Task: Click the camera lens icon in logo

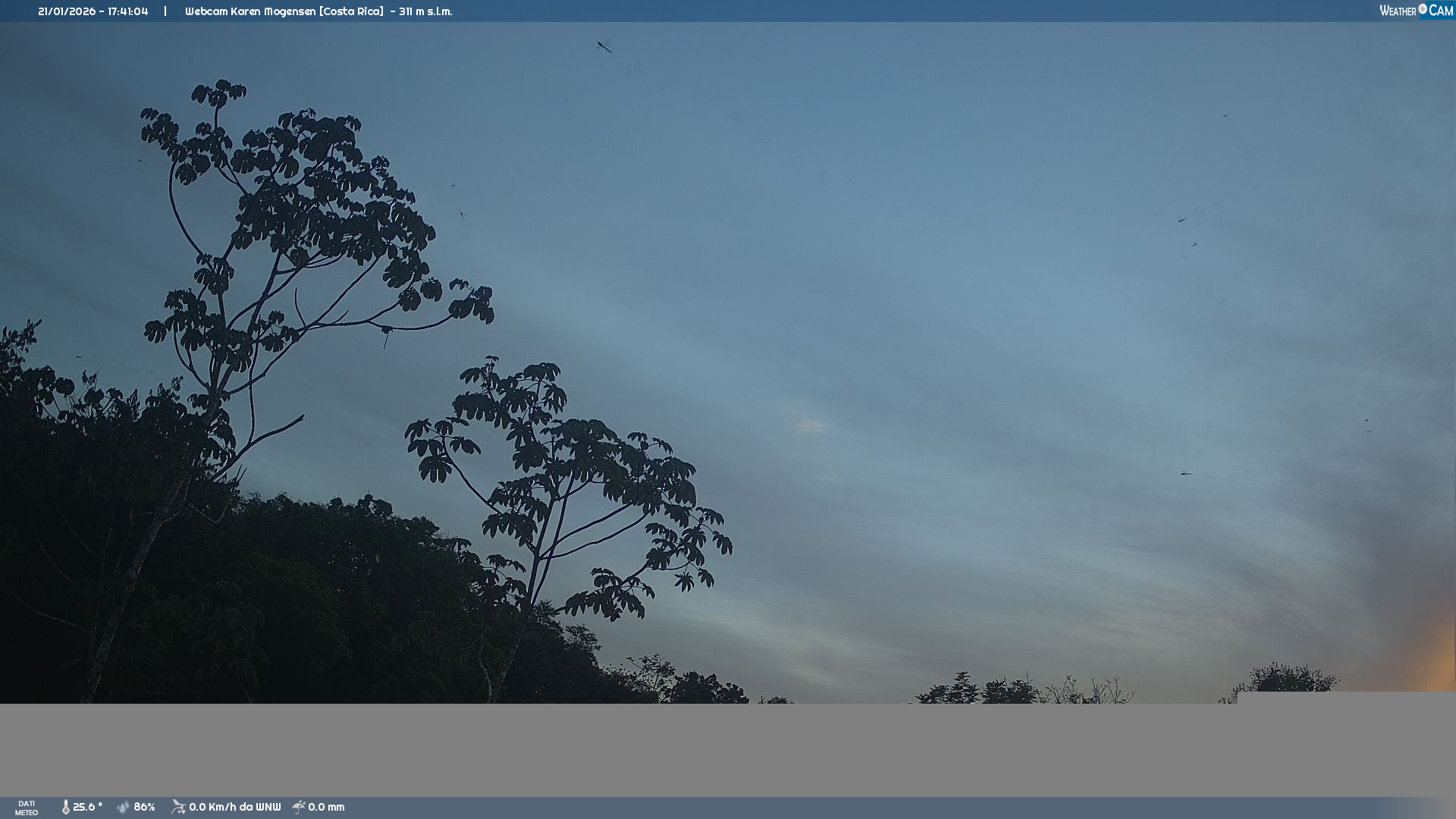Action: coord(1423,9)
